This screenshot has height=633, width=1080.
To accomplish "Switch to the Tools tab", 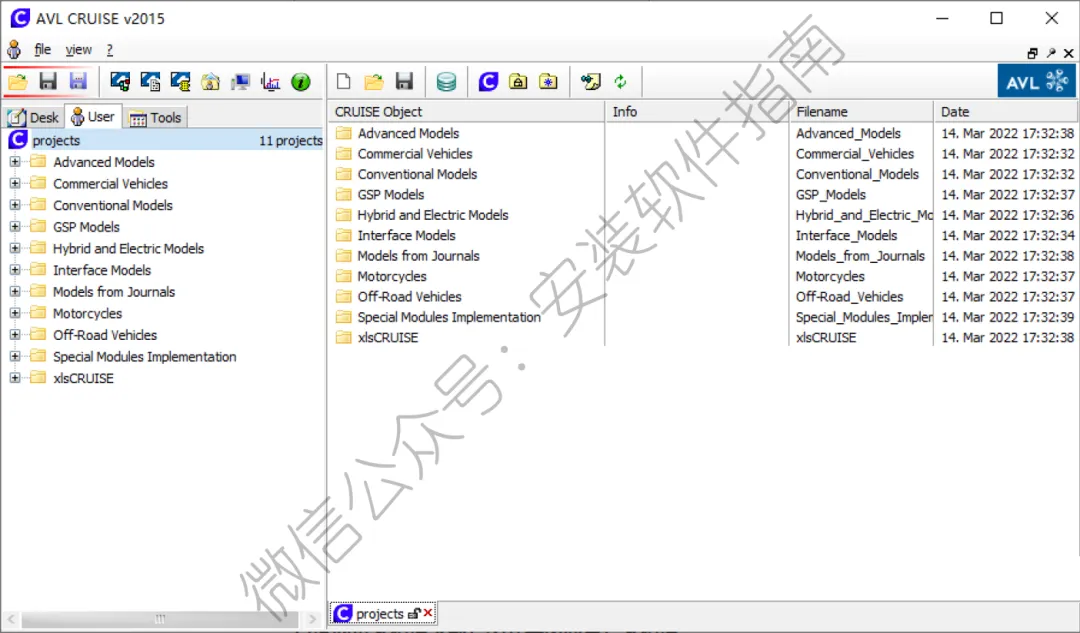I will pos(156,117).
